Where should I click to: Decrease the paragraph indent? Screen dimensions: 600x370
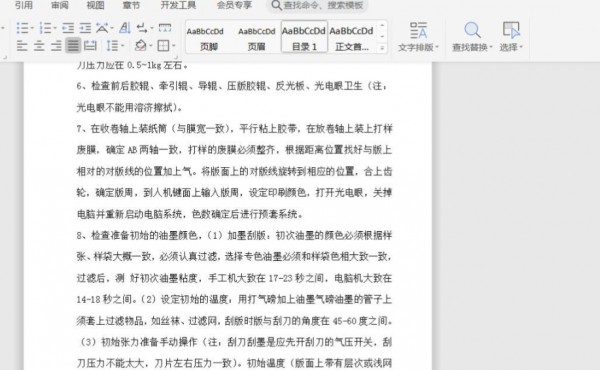68,28
